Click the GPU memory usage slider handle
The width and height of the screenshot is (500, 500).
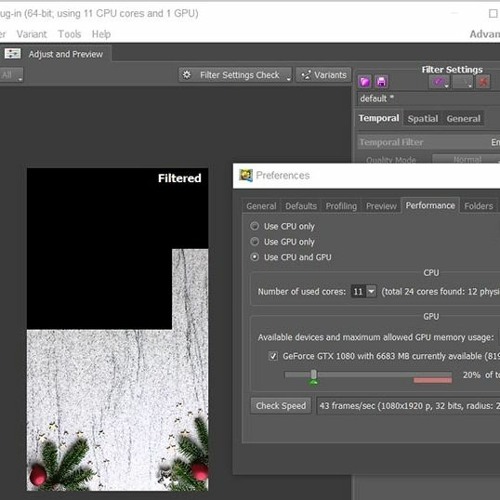coord(314,375)
